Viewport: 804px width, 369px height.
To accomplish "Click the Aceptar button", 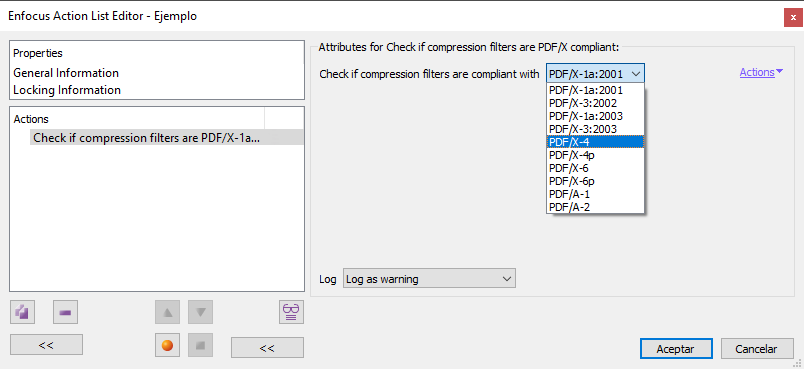I will tap(676, 348).
